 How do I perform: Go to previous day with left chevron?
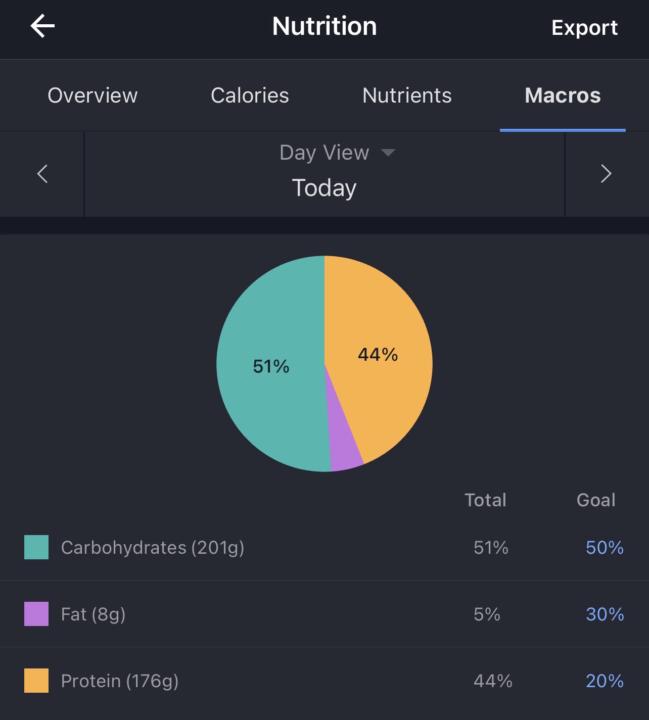point(42,174)
